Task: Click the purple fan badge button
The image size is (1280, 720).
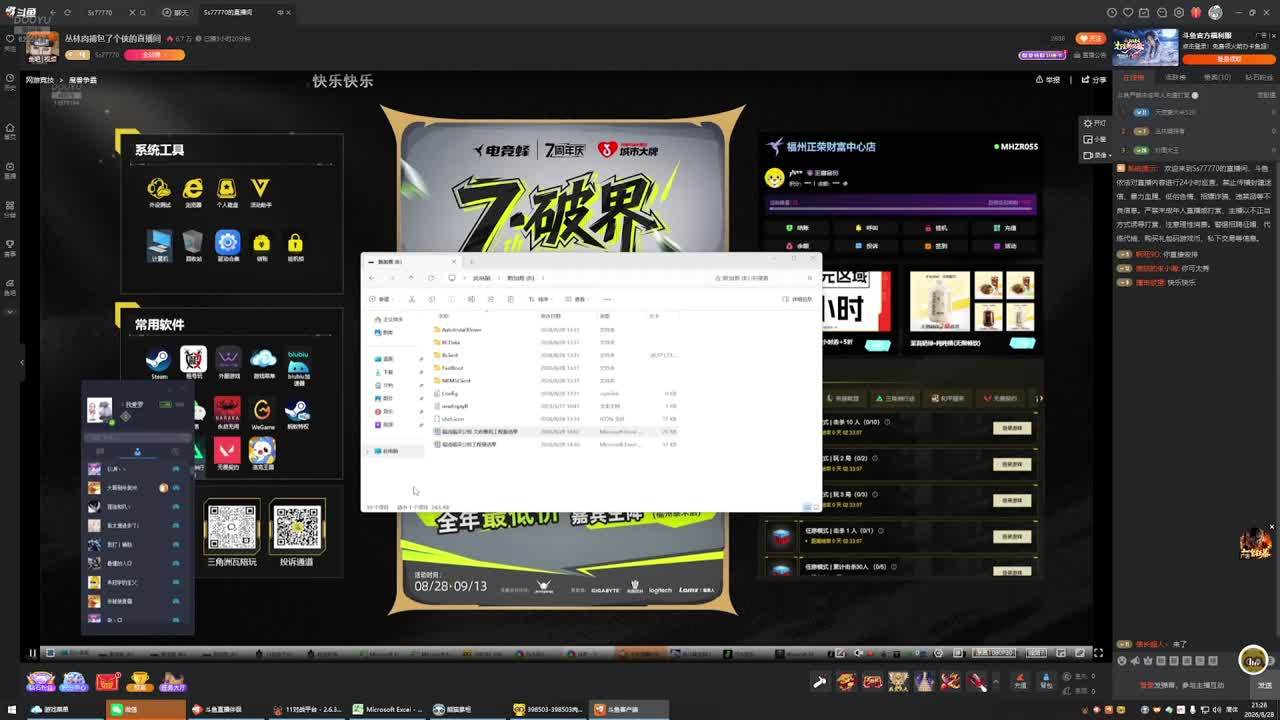Action: click(1042, 55)
